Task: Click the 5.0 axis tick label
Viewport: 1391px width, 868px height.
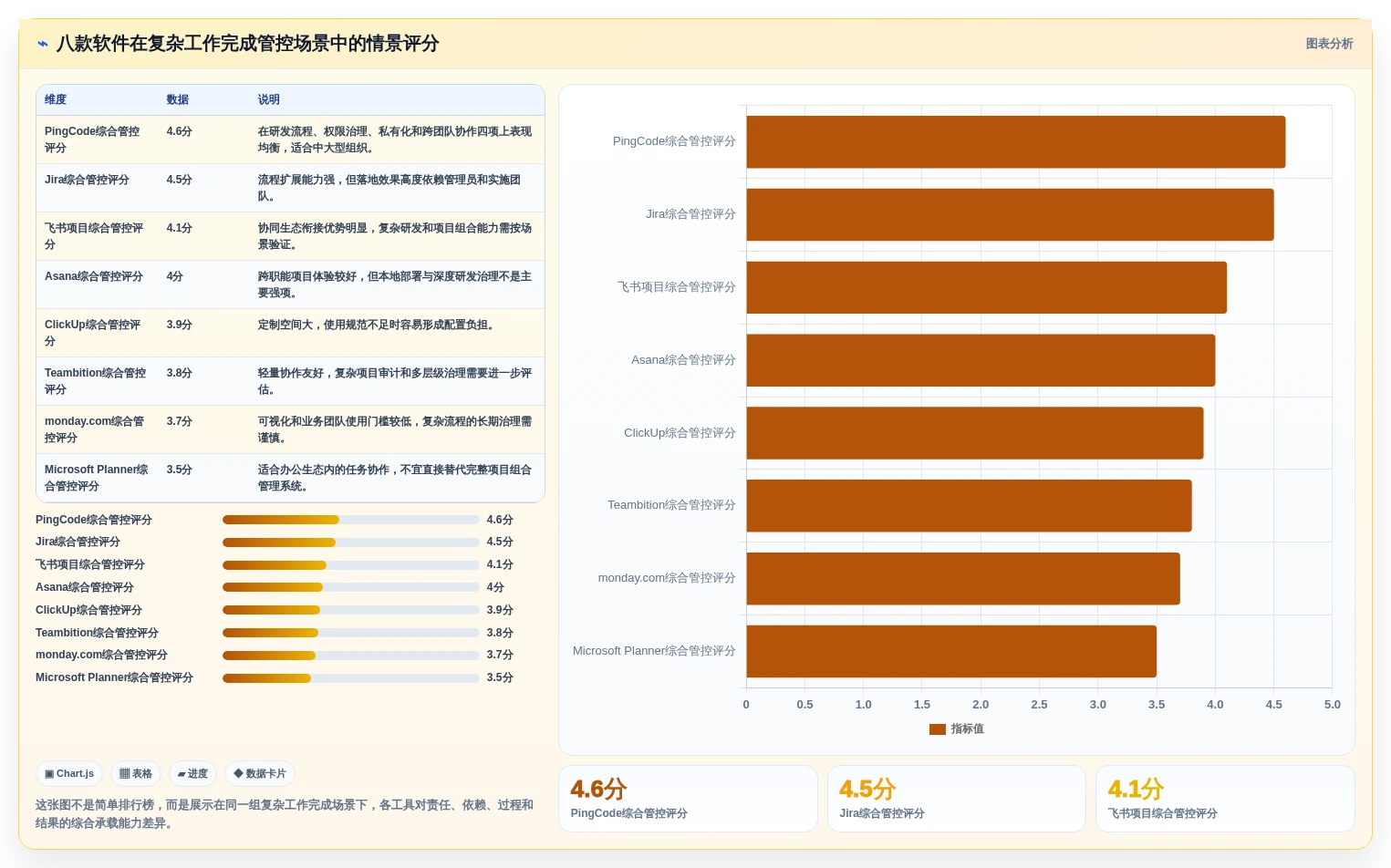Action: 1332,705
